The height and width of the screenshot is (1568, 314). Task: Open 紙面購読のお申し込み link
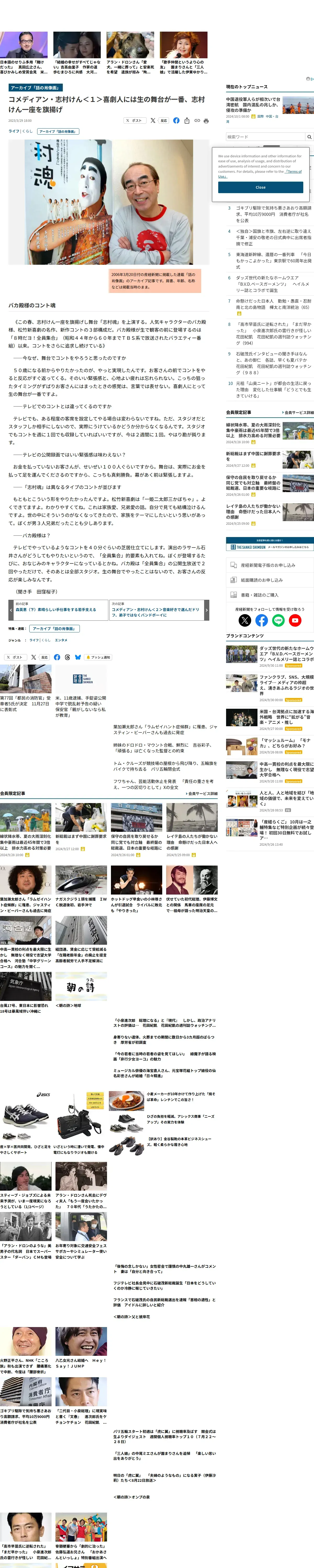(x=270, y=580)
